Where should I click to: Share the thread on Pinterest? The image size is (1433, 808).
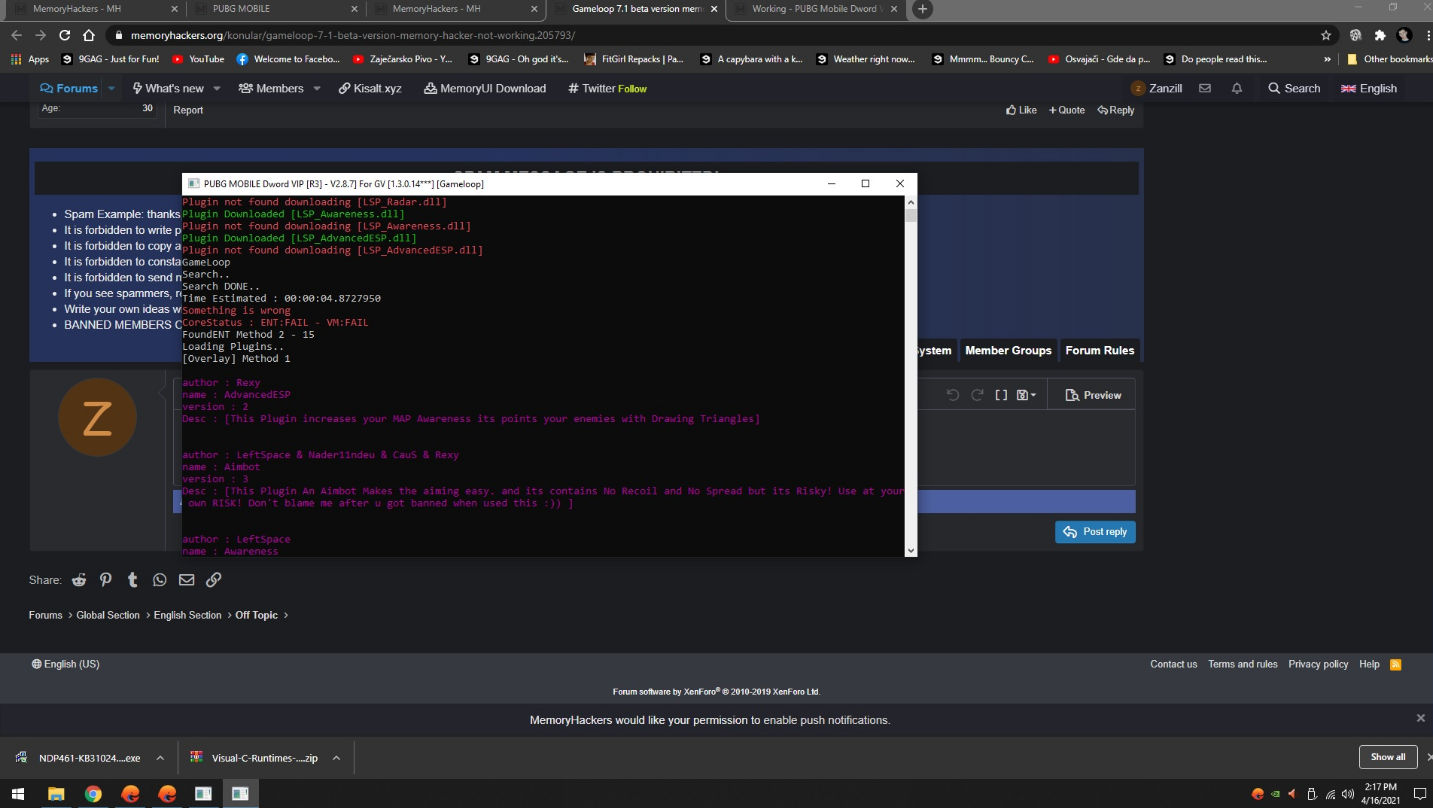[x=106, y=580]
